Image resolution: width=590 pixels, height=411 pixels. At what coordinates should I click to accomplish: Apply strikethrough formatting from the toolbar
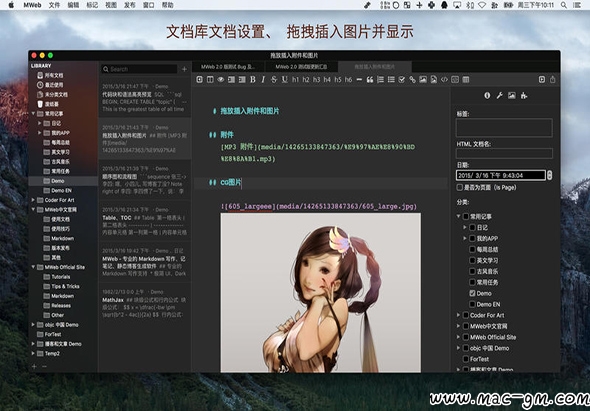tap(274, 79)
